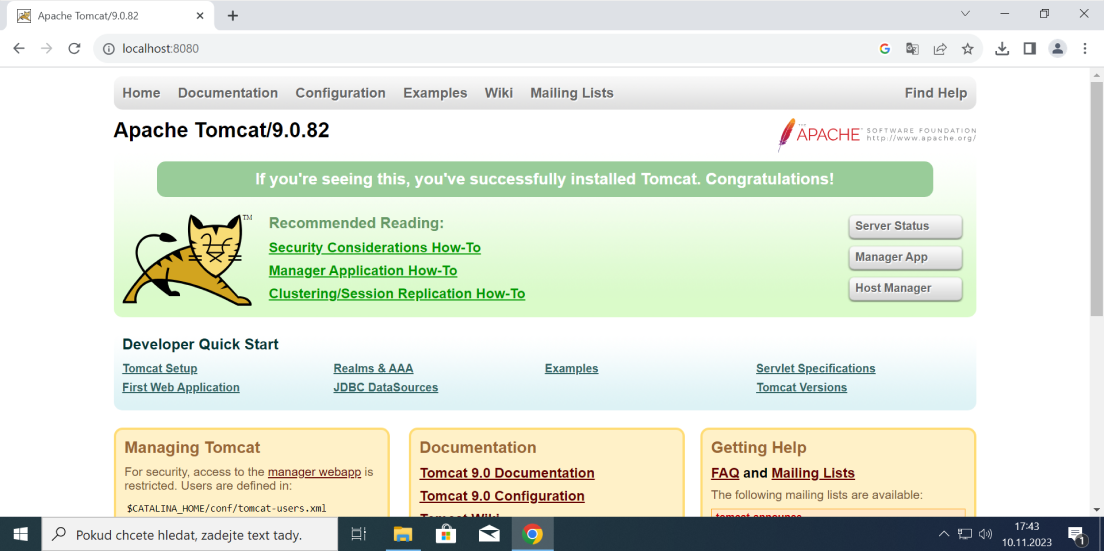The width and height of the screenshot is (1104, 551).
Task: Click the browser back arrow
Action: coord(19,48)
